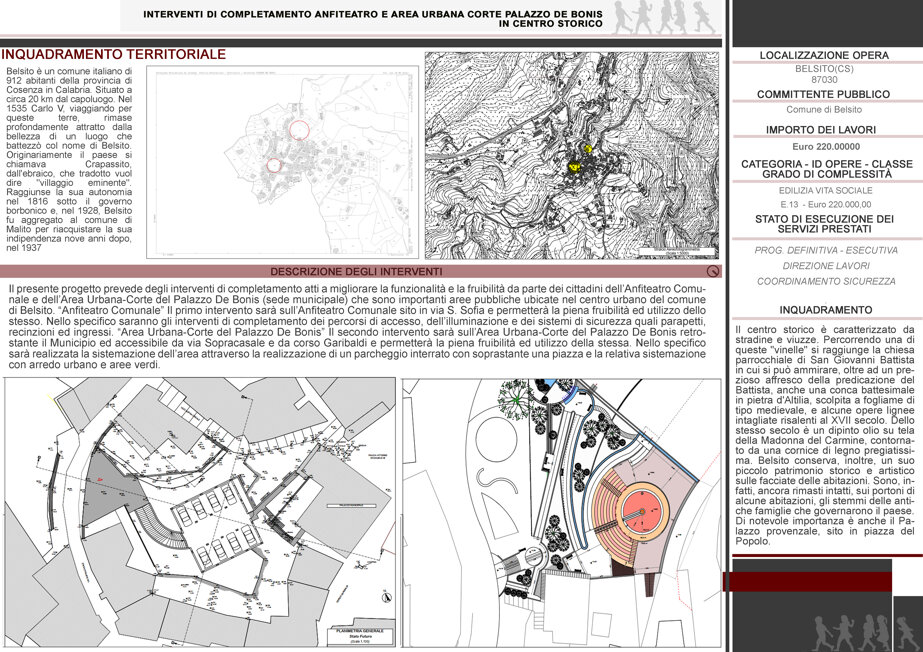Open the amphitheater site plan drawing
The height and width of the screenshot is (652, 923).
click(x=562, y=513)
